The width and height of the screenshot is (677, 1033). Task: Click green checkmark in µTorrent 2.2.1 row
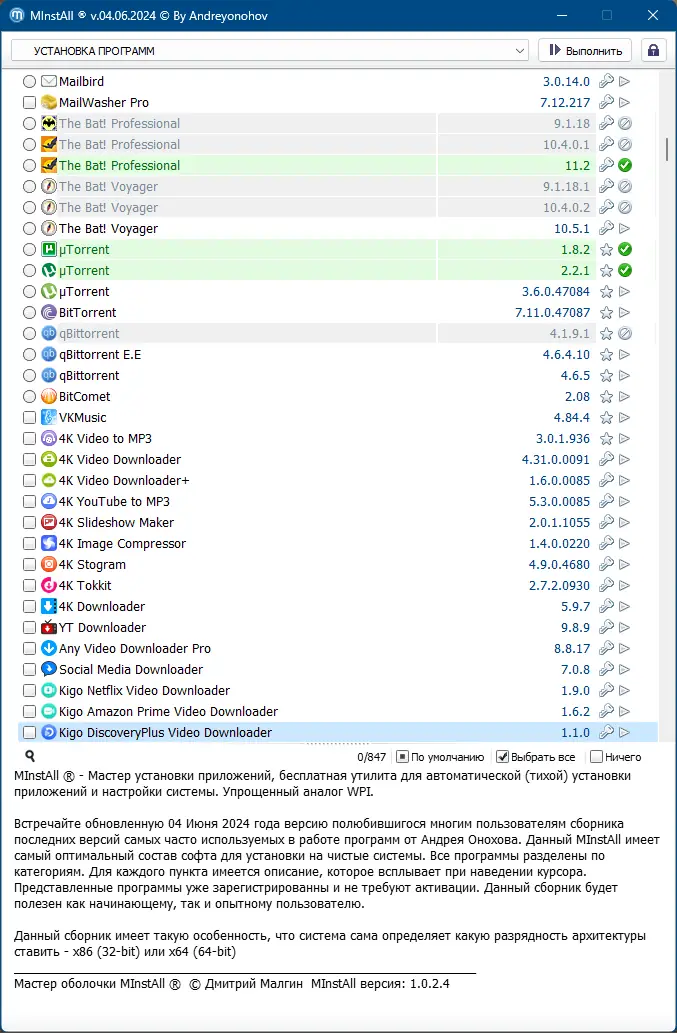click(625, 271)
